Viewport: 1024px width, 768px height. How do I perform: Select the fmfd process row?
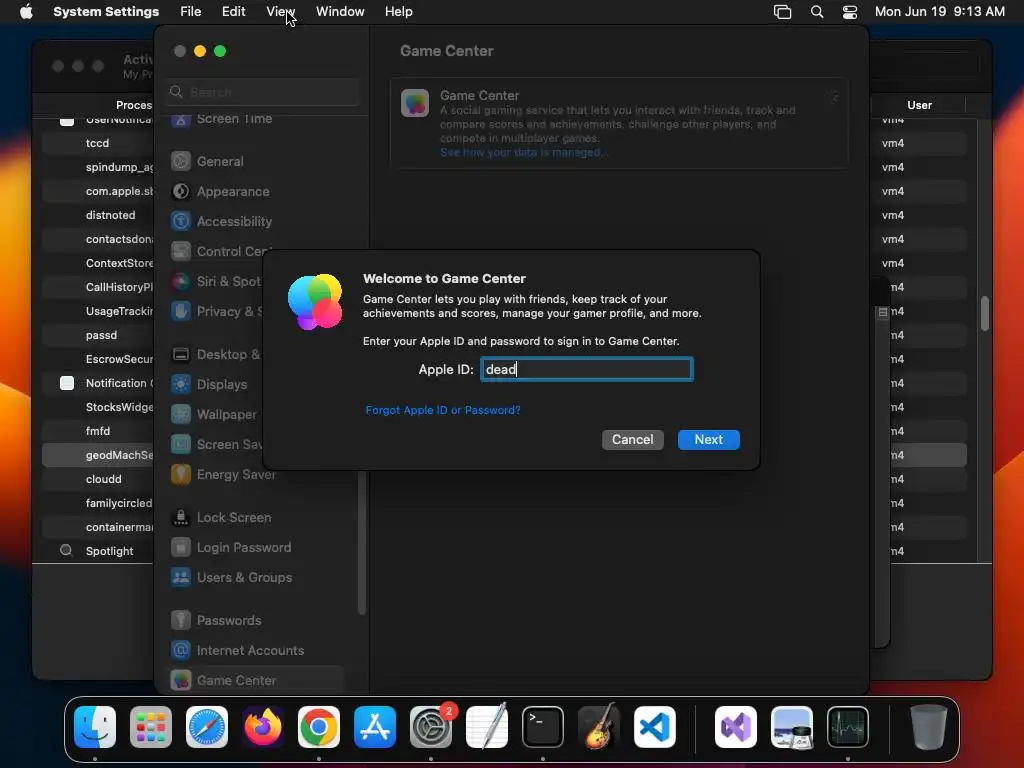click(98, 431)
